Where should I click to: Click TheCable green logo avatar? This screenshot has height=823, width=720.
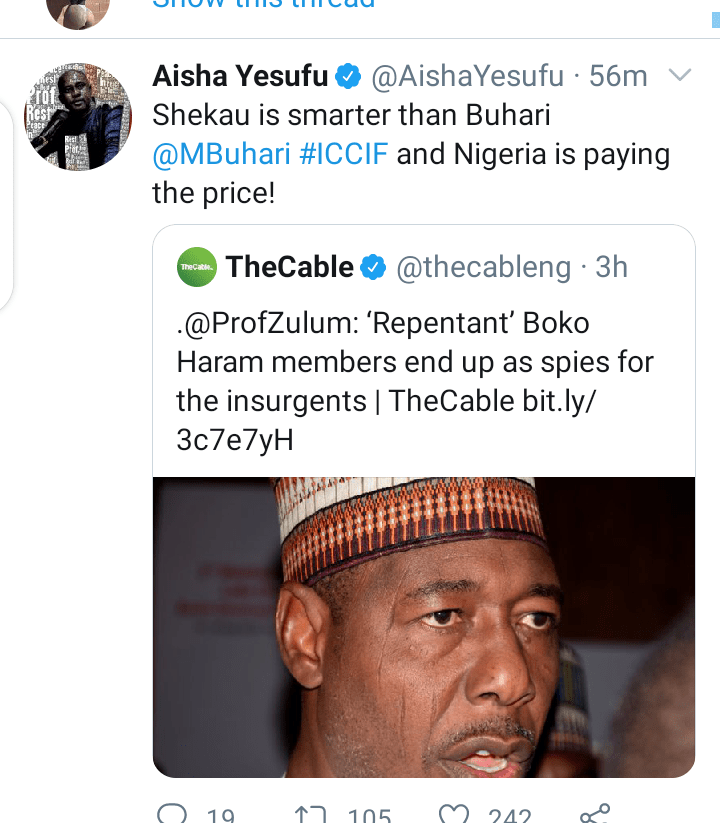pos(196,267)
